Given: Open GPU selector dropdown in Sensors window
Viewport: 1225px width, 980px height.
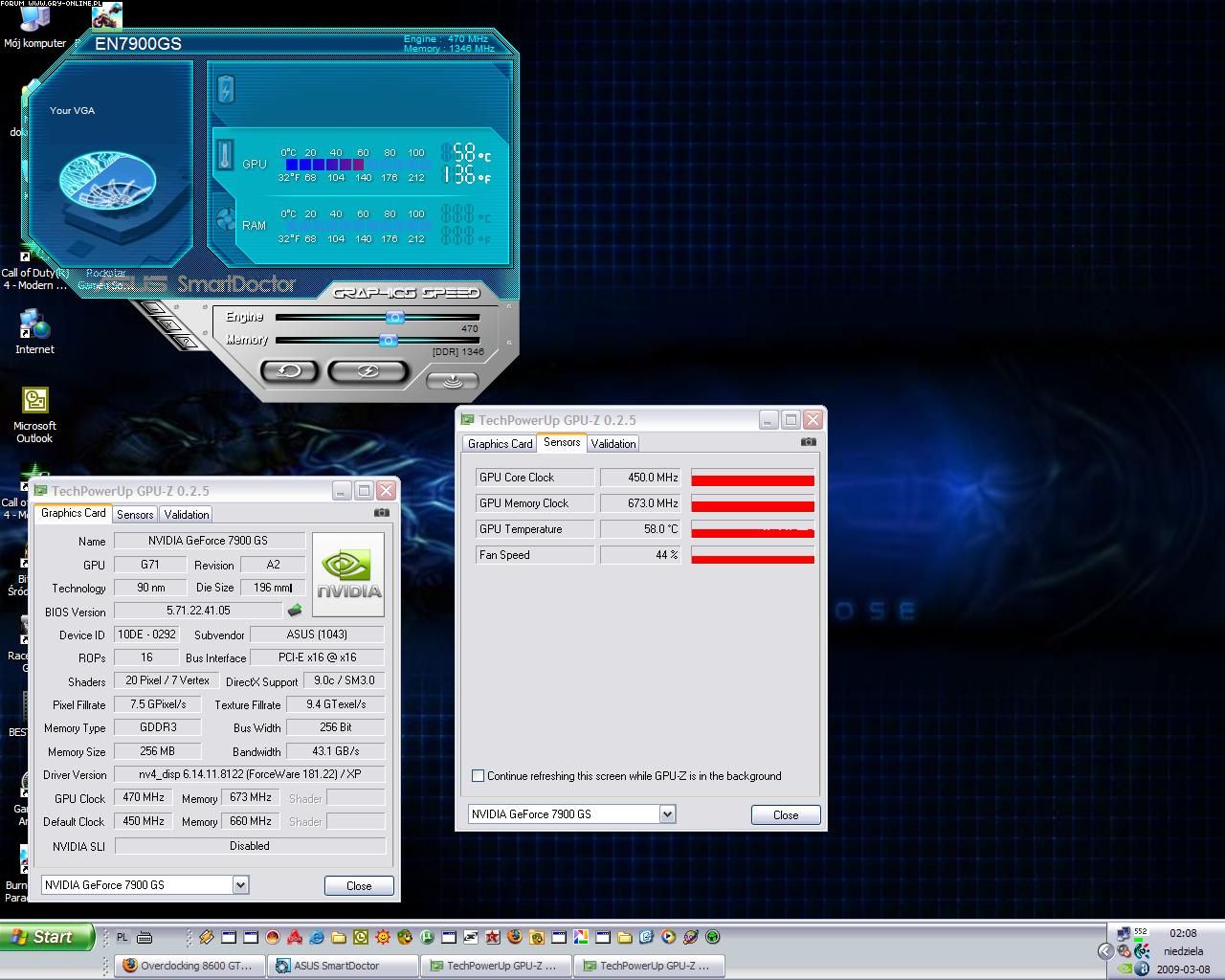Looking at the screenshot, I should pos(667,814).
